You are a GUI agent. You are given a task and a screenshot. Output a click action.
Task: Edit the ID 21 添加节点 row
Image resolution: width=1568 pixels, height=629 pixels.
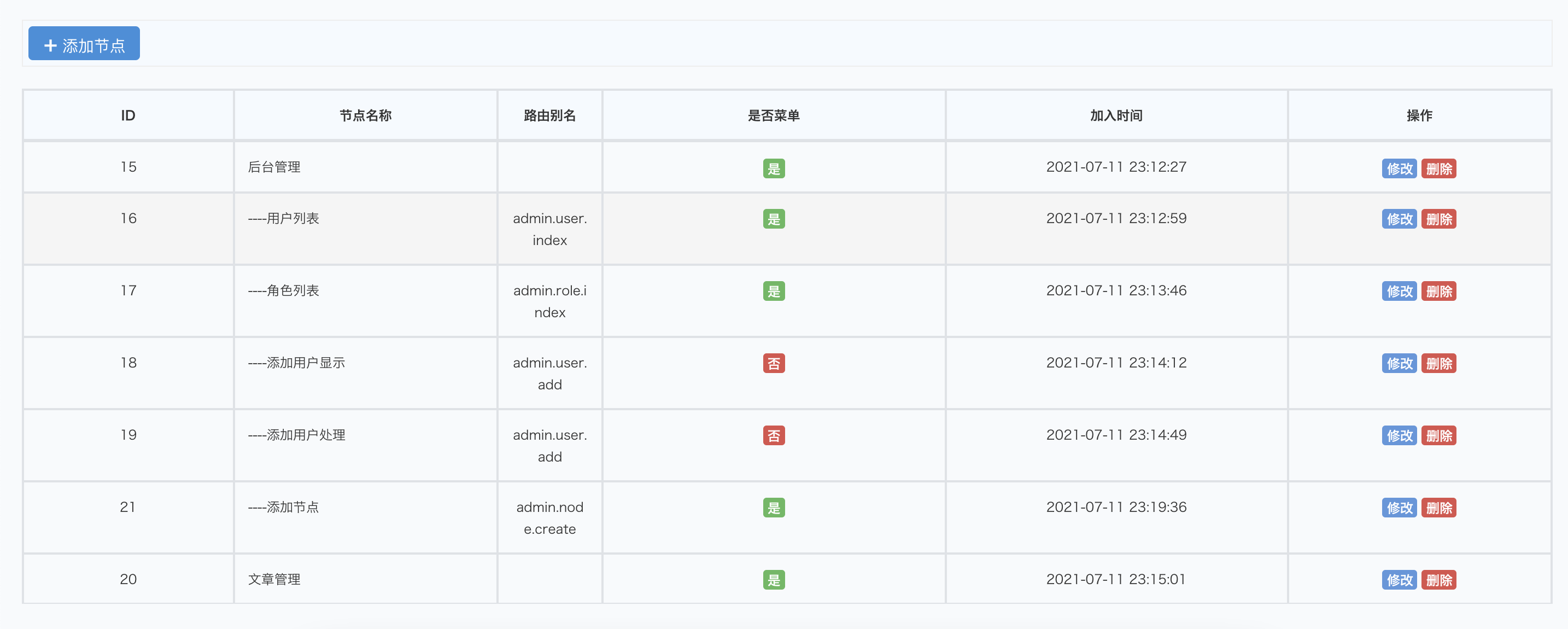tap(1399, 508)
